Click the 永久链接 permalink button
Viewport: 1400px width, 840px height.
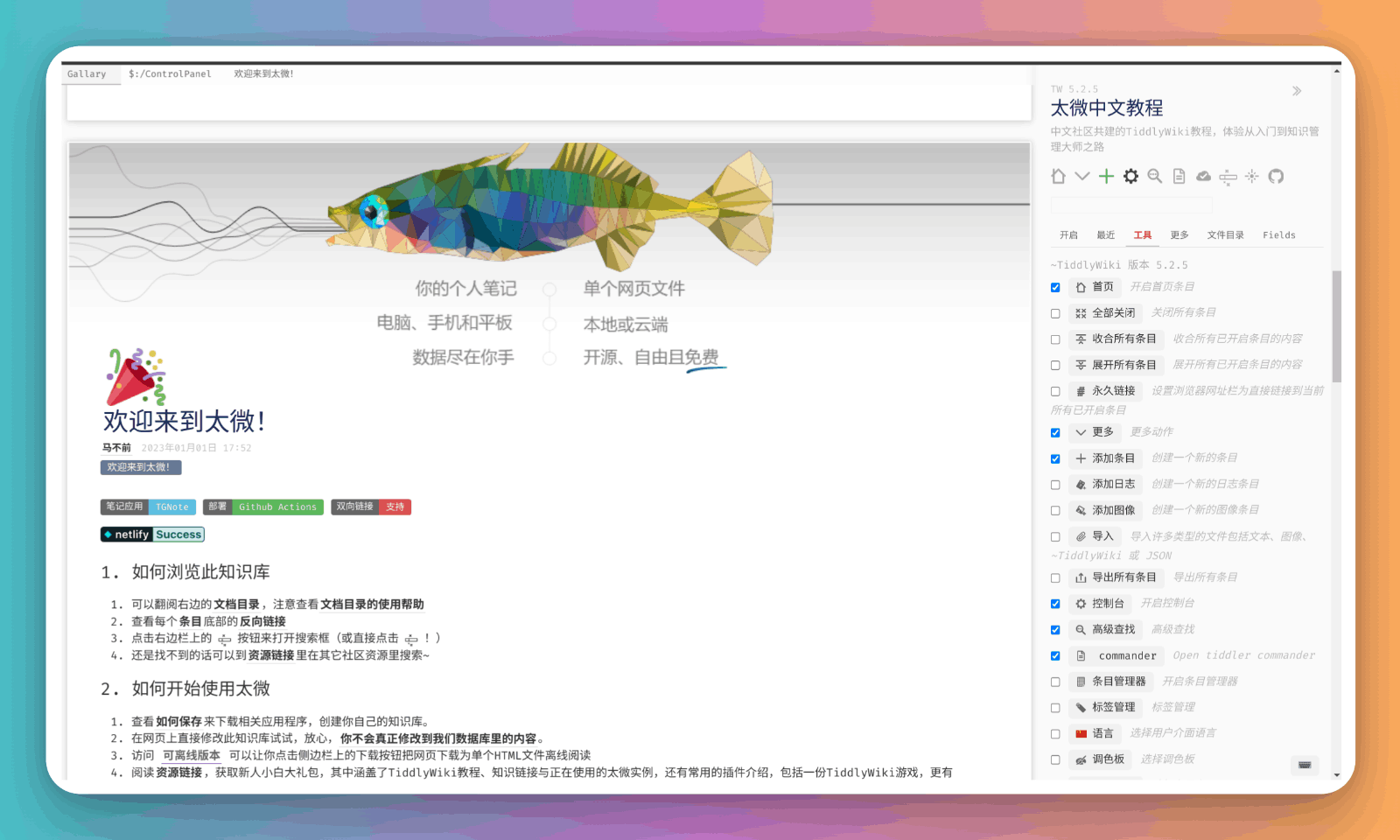click(x=1104, y=391)
